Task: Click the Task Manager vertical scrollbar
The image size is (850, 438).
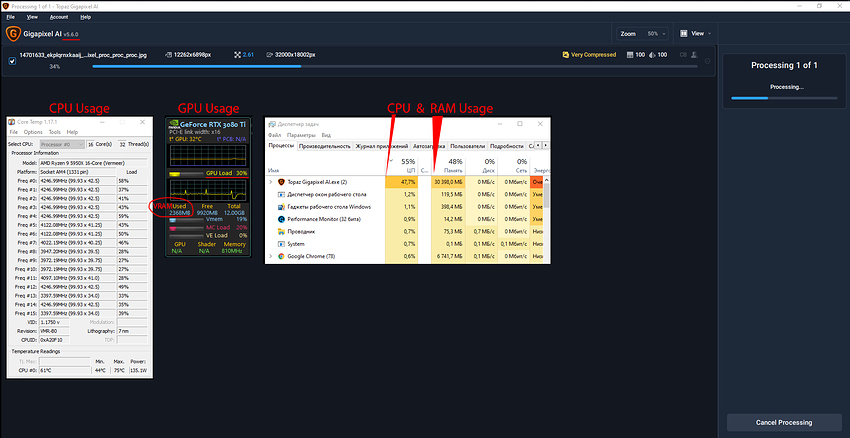Action: [547, 220]
